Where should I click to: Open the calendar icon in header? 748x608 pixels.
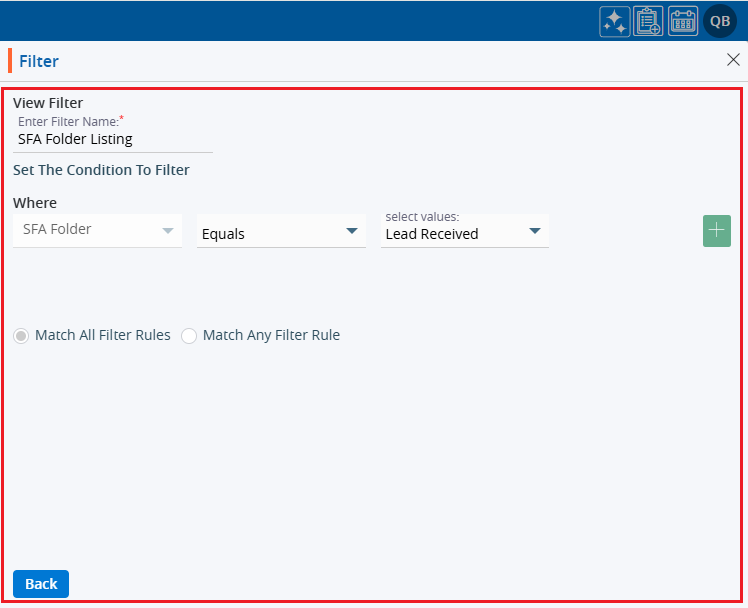[683, 22]
